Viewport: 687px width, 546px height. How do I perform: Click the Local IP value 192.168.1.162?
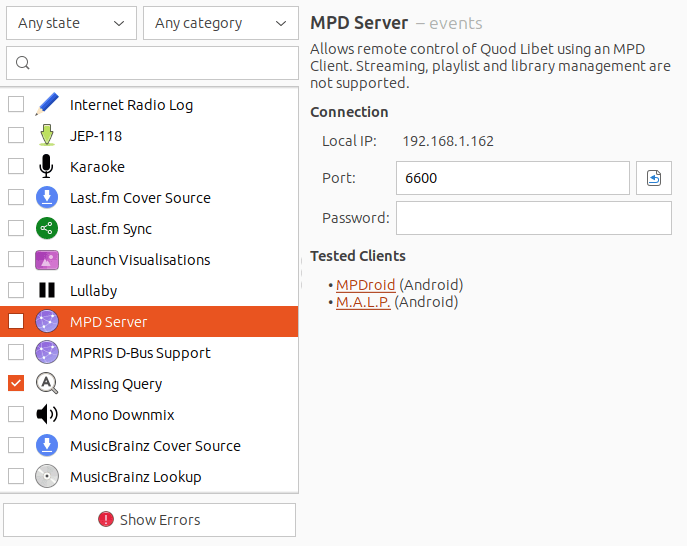click(448, 141)
